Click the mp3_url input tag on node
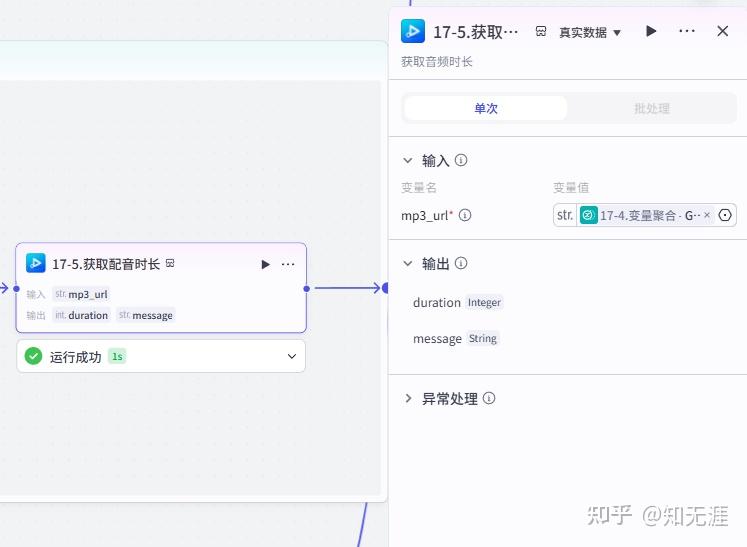The height and width of the screenshot is (547, 747). tap(81, 294)
